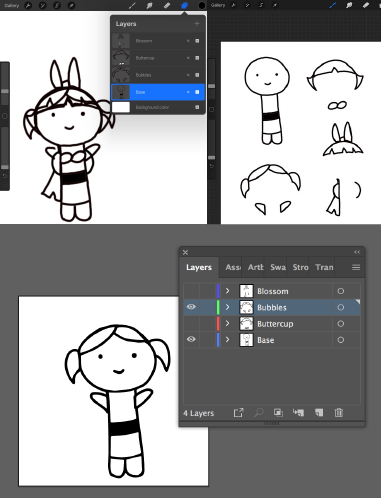The width and height of the screenshot is (381, 498).
Task: Hide the Base layer via eye icon
Action: click(191, 339)
